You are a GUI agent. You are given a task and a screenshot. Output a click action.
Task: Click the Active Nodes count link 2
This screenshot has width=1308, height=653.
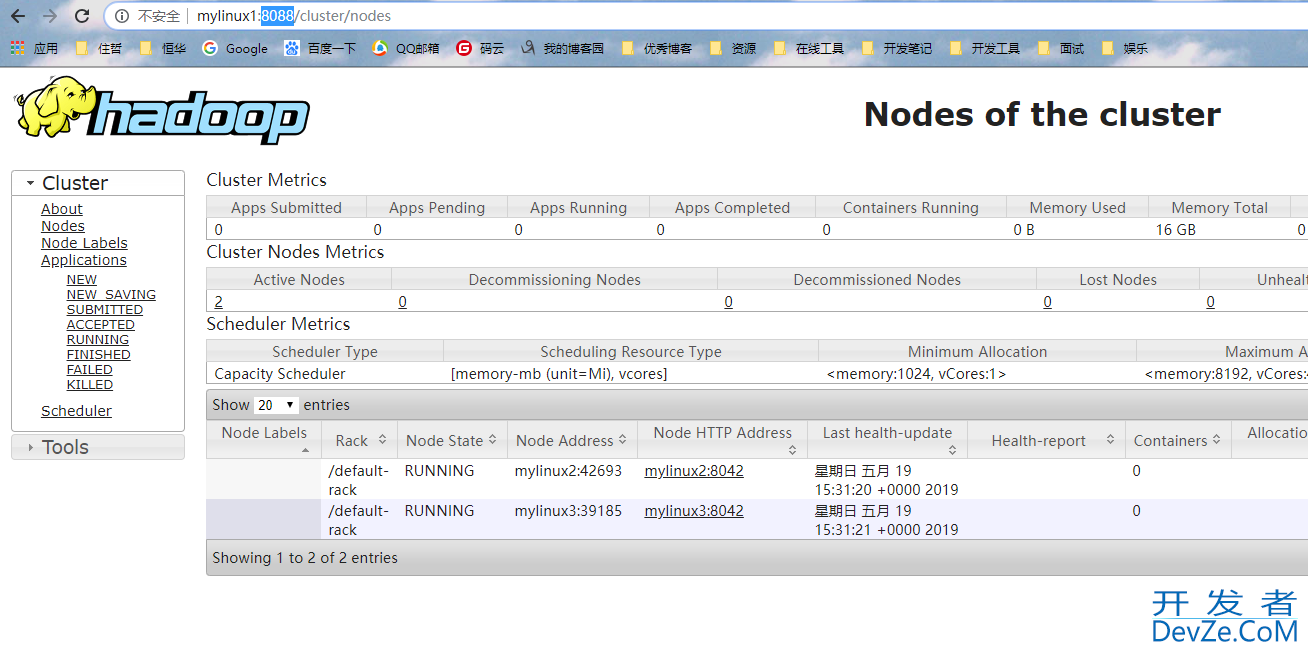(218, 302)
